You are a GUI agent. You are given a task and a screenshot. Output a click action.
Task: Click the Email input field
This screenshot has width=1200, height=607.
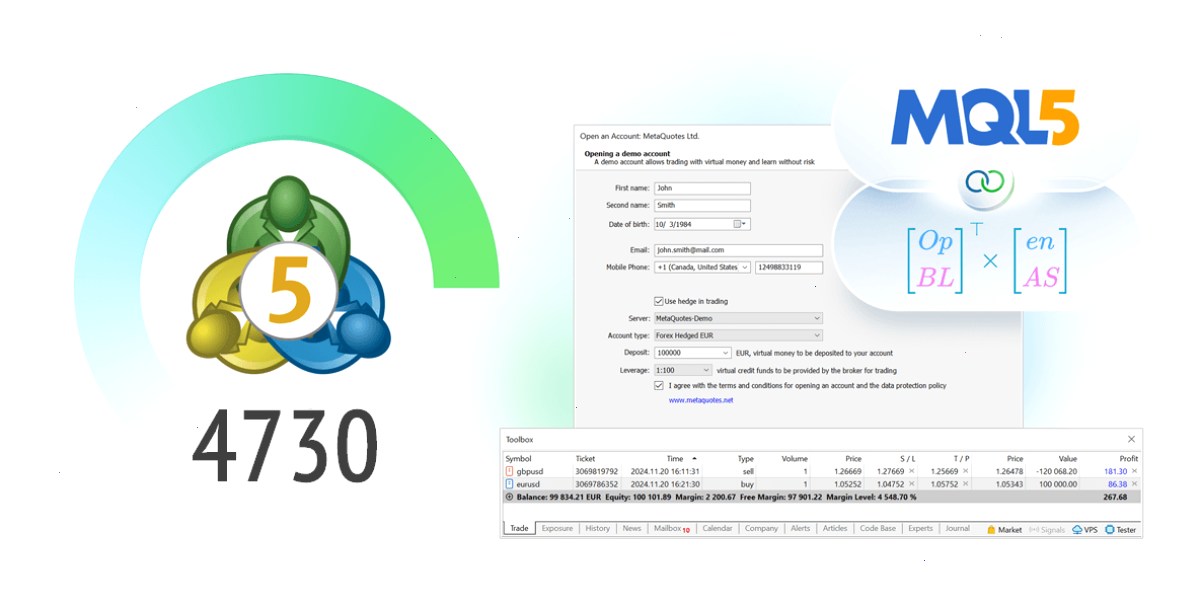click(738, 250)
